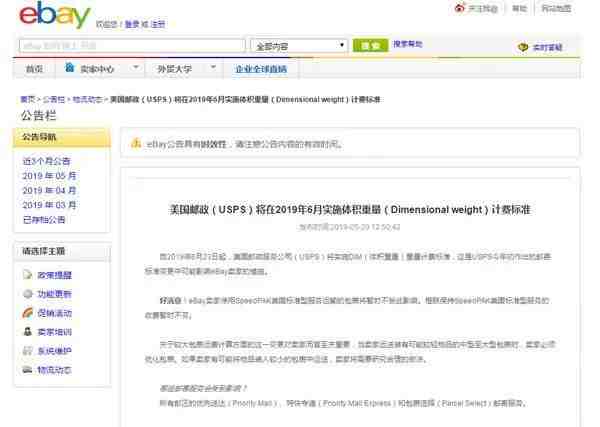Click the site map link at top right

[x=556, y=8]
